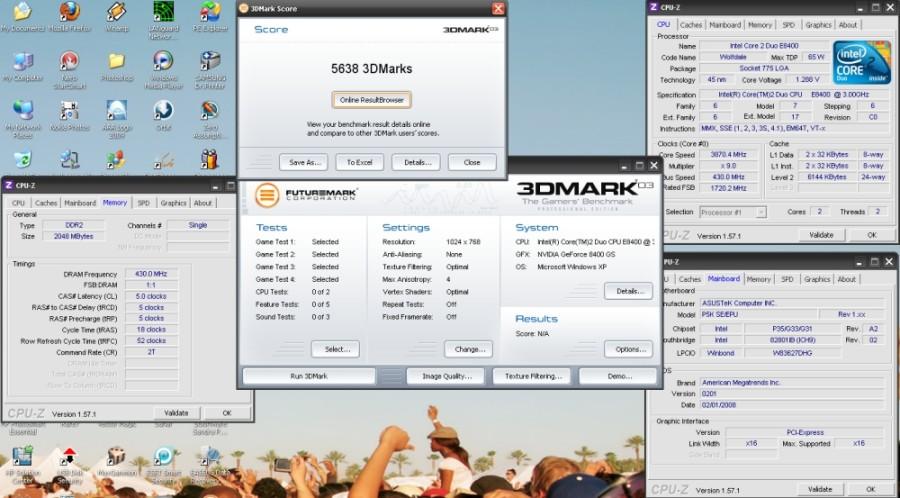Click the 5638 3DMarks score text
900x498 pixels.
pyautogui.click(x=371, y=69)
